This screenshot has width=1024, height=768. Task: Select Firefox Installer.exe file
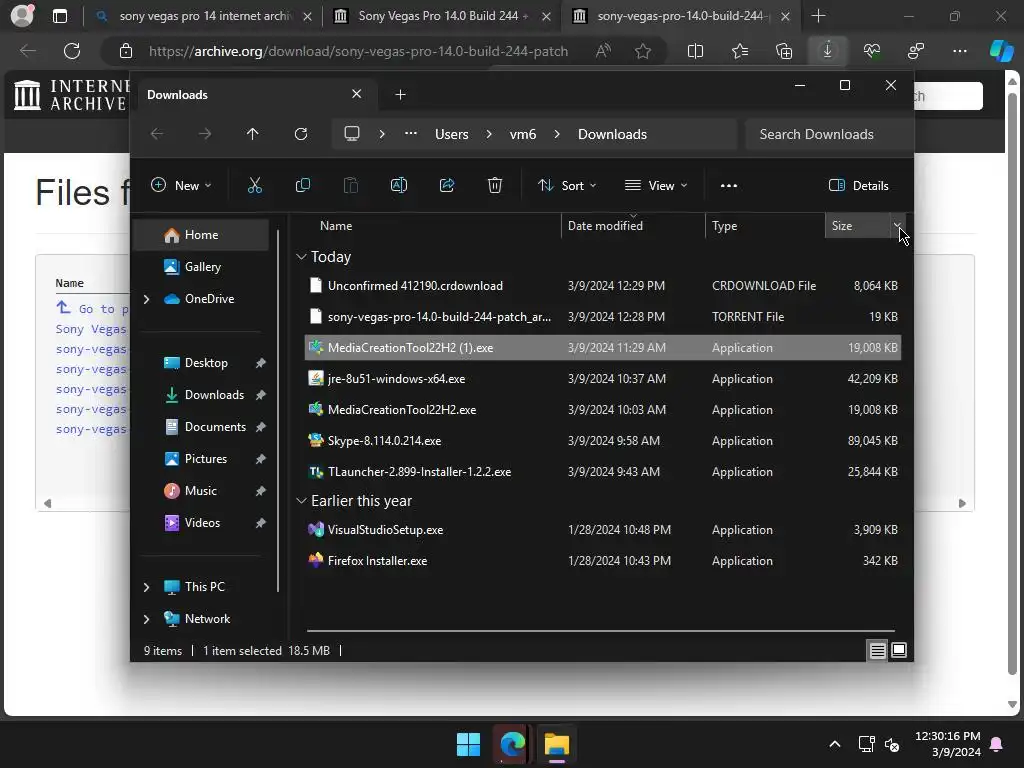(x=603, y=561)
